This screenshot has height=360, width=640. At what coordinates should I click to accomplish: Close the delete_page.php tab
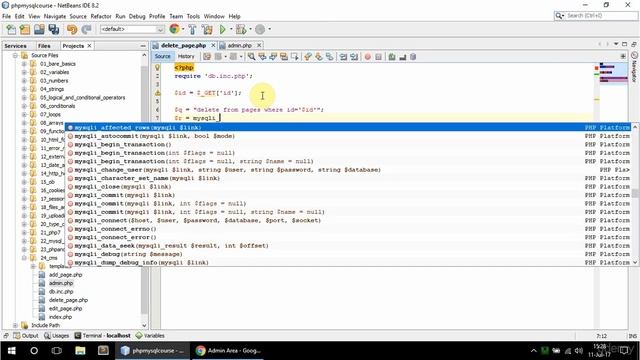[x=213, y=45]
